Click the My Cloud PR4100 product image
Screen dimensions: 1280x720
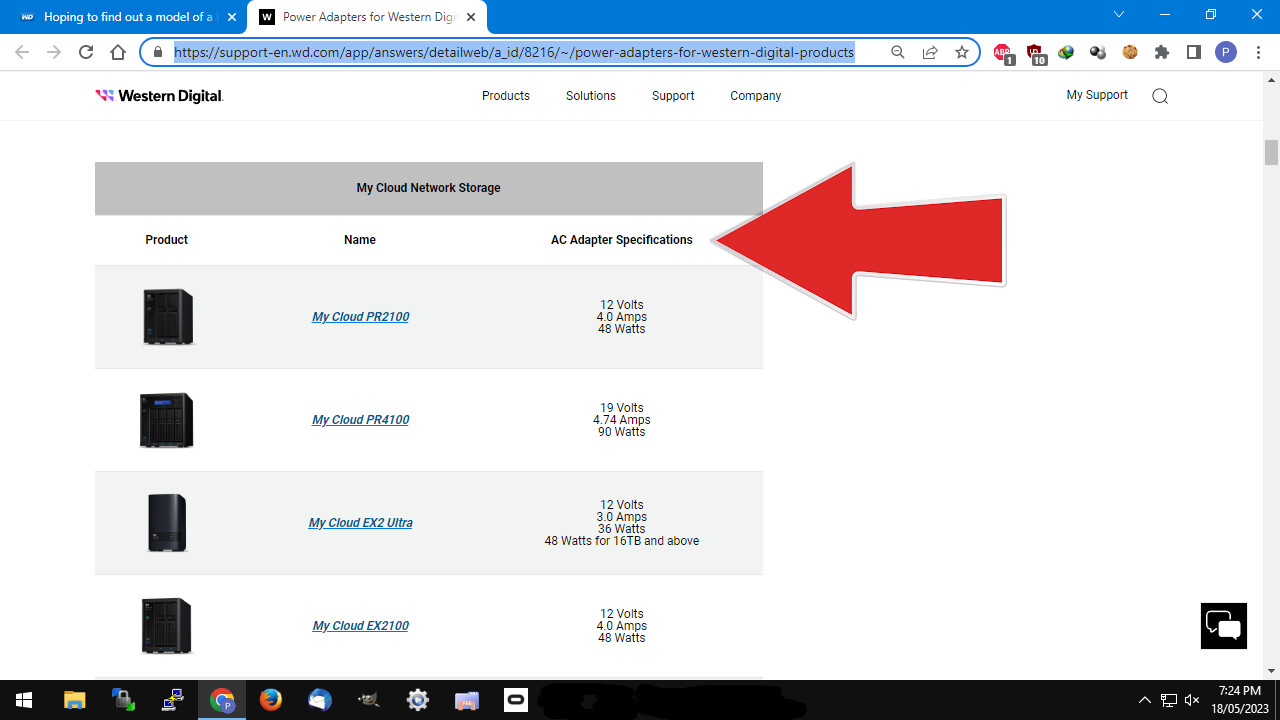tap(166, 420)
